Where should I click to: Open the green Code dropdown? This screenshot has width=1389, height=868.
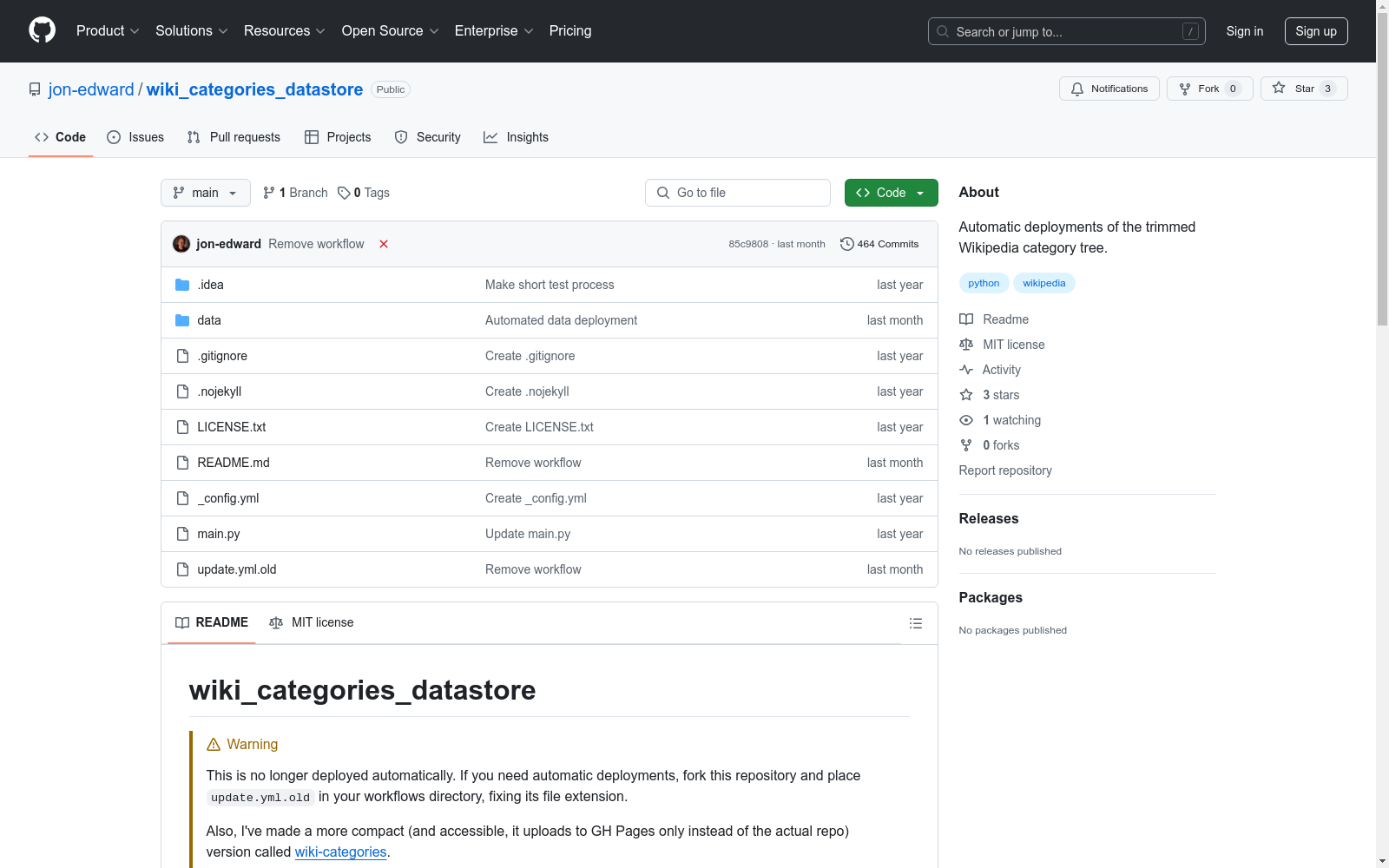(x=891, y=193)
